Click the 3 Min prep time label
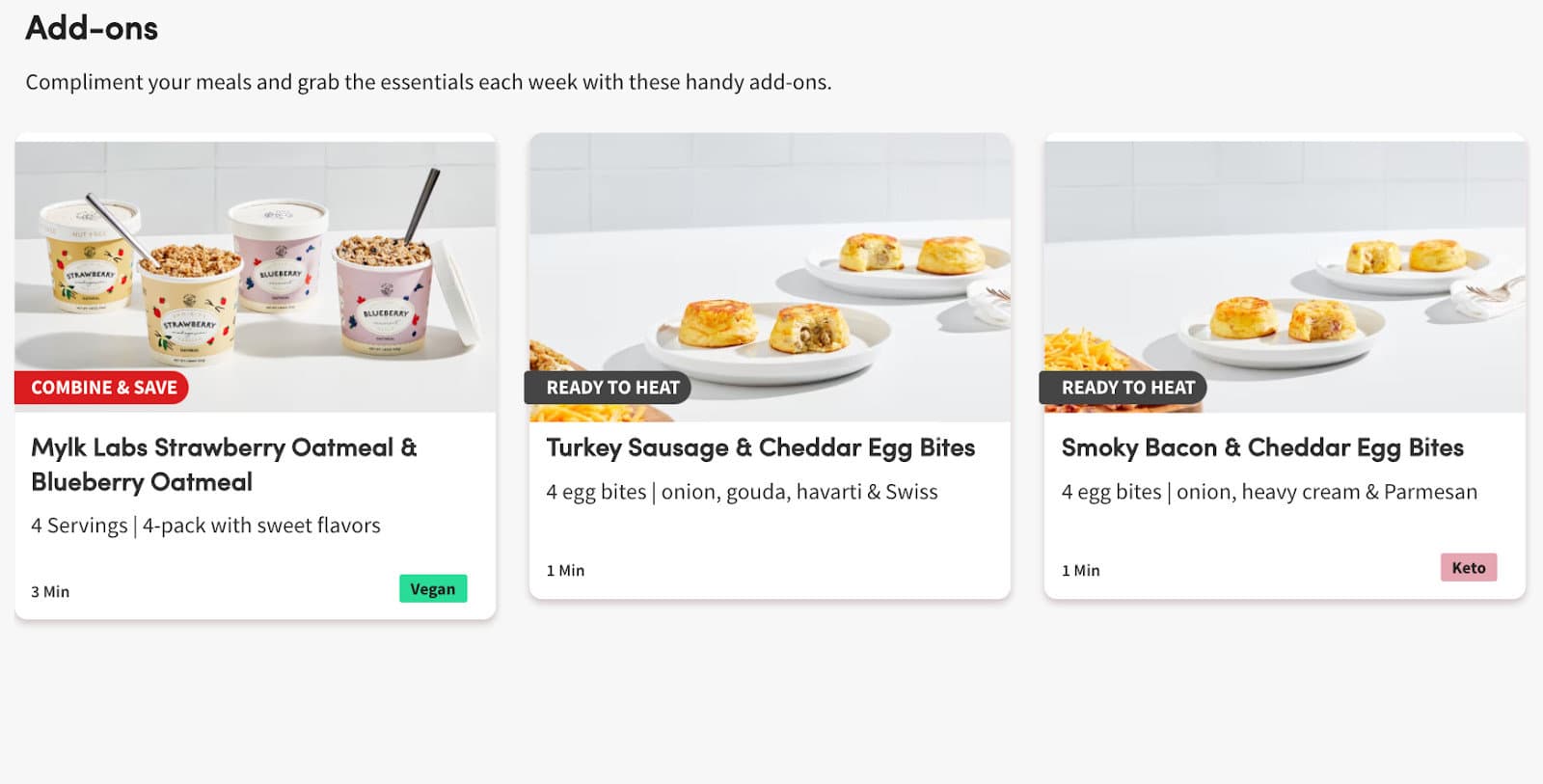Screen dimensions: 1543x784 (50, 591)
